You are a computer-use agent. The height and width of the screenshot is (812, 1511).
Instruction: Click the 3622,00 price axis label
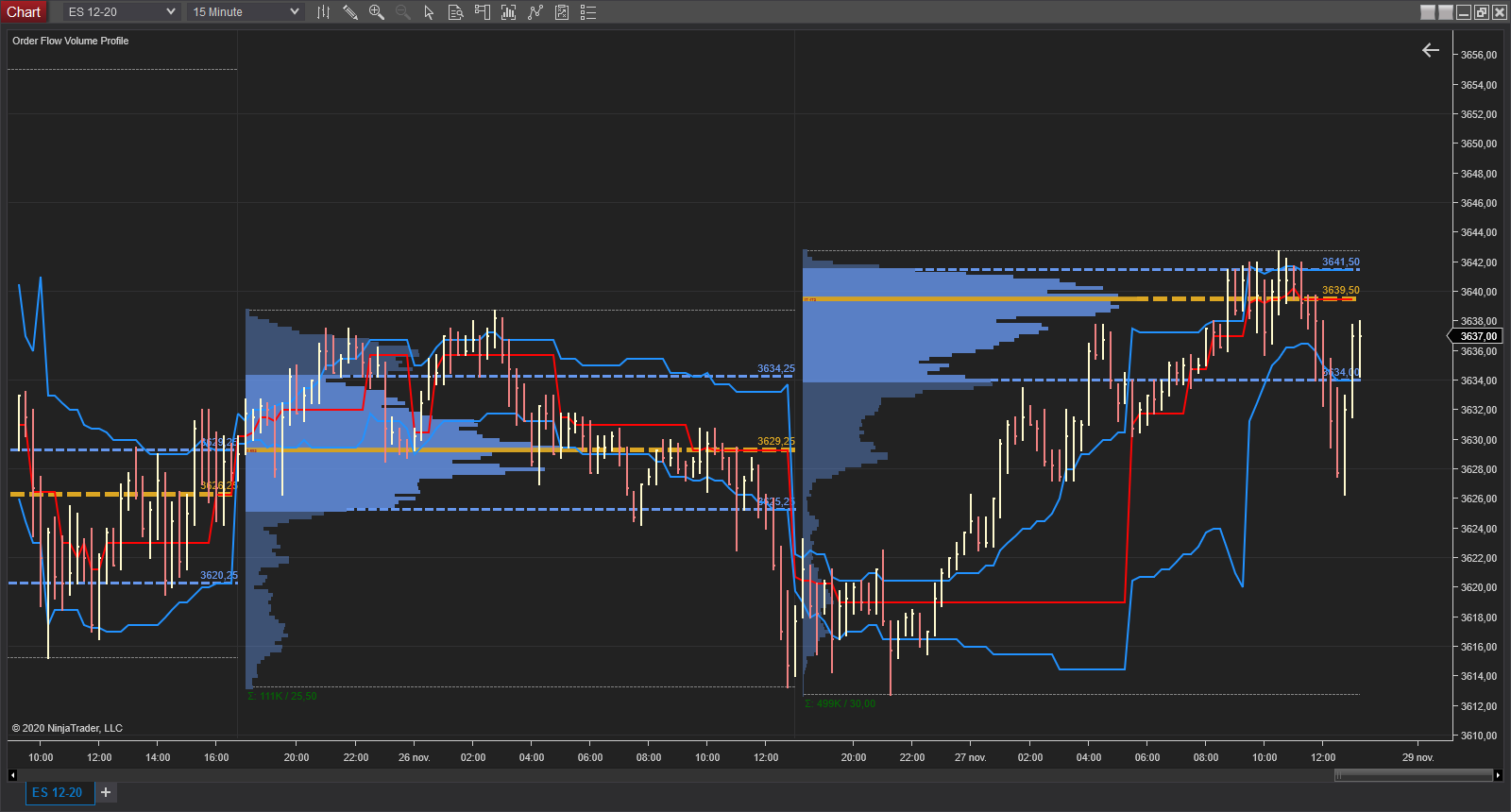(x=1479, y=558)
